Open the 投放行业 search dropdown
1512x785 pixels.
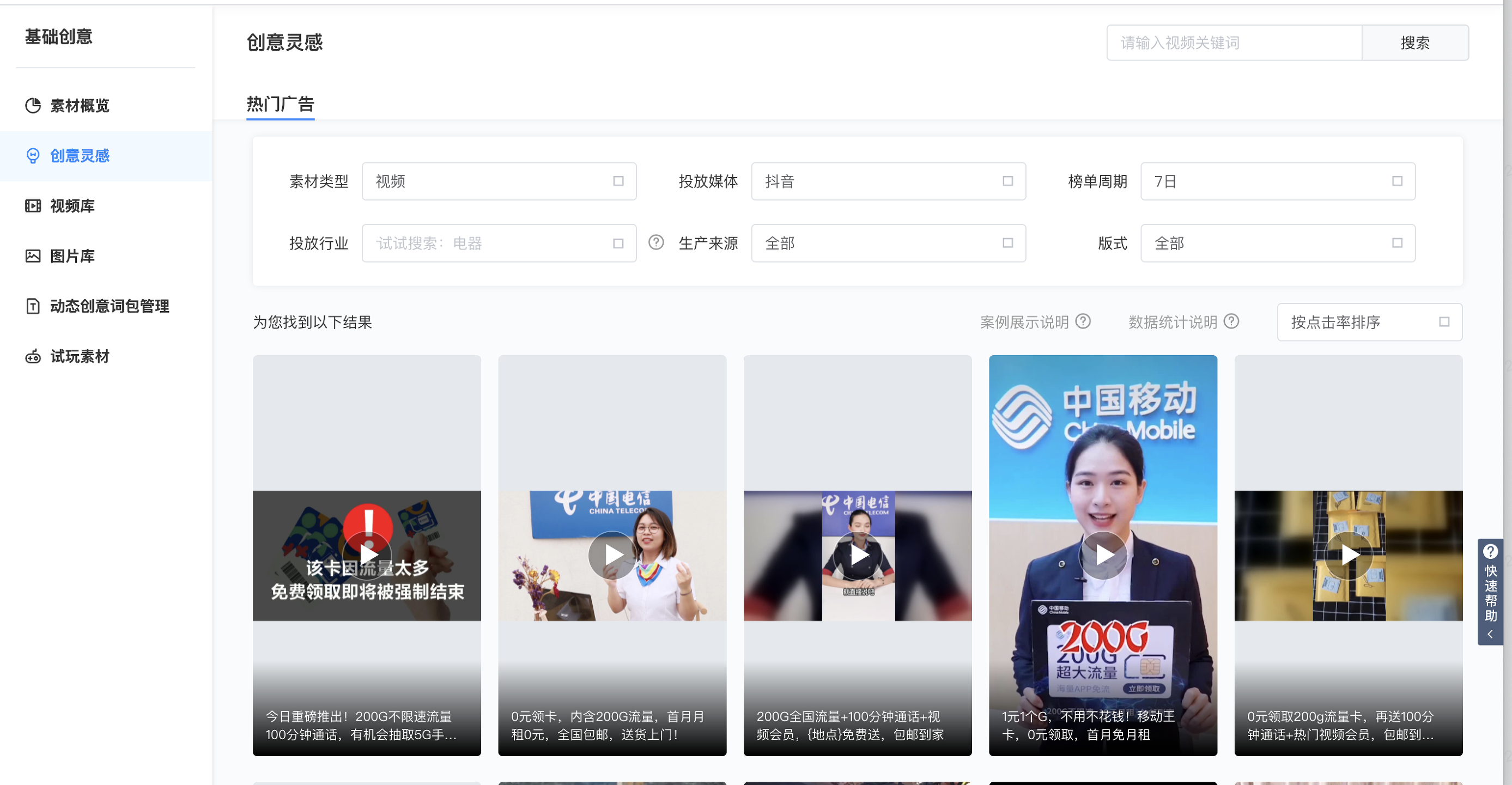click(499, 243)
